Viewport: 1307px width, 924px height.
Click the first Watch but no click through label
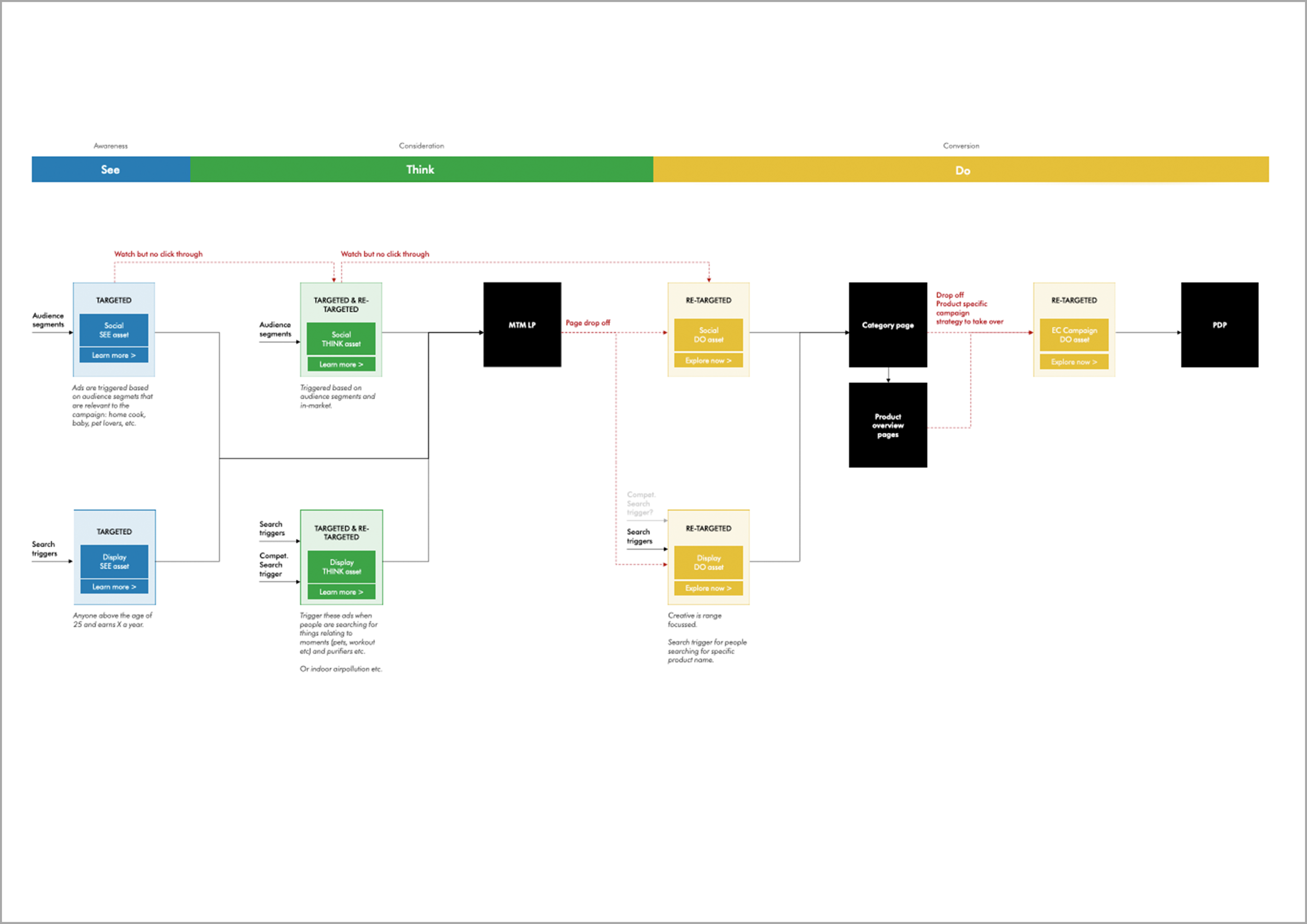pyautogui.click(x=158, y=254)
